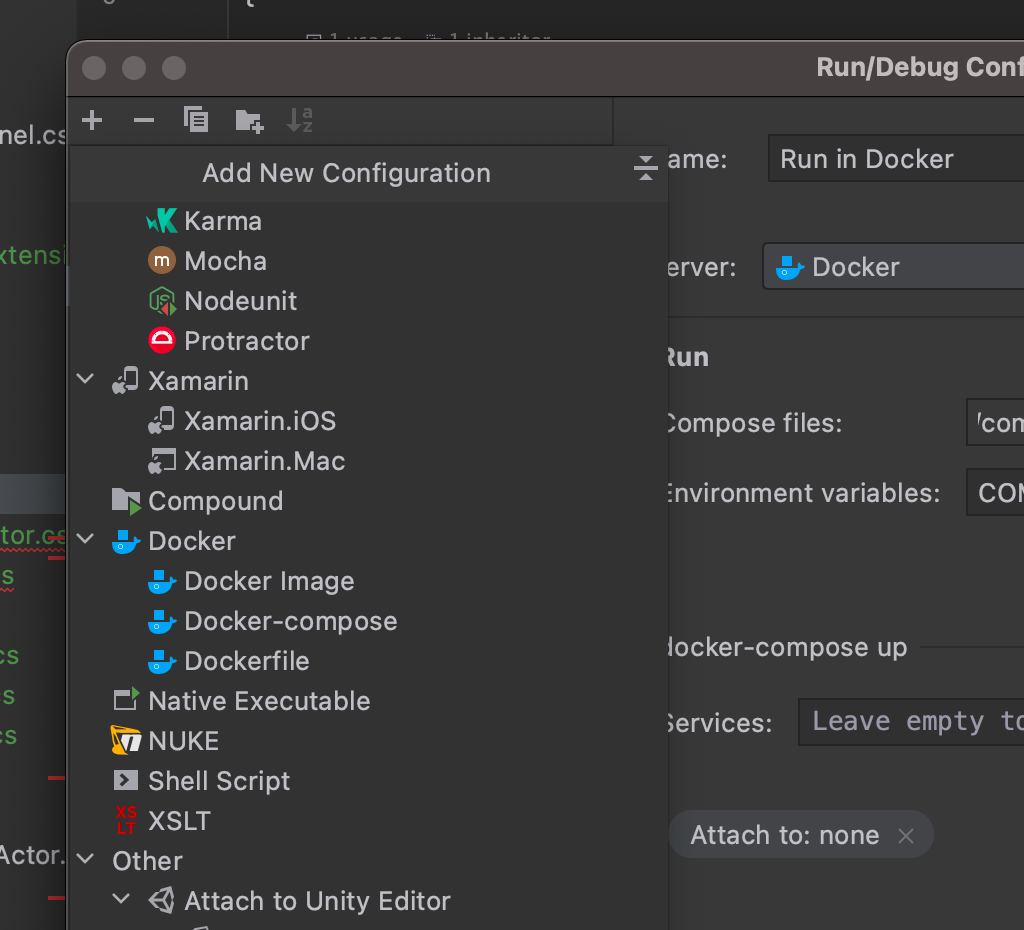1024x930 pixels.
Task: Collapse the Attach to Unity Editor chevron
Action: 121,899
